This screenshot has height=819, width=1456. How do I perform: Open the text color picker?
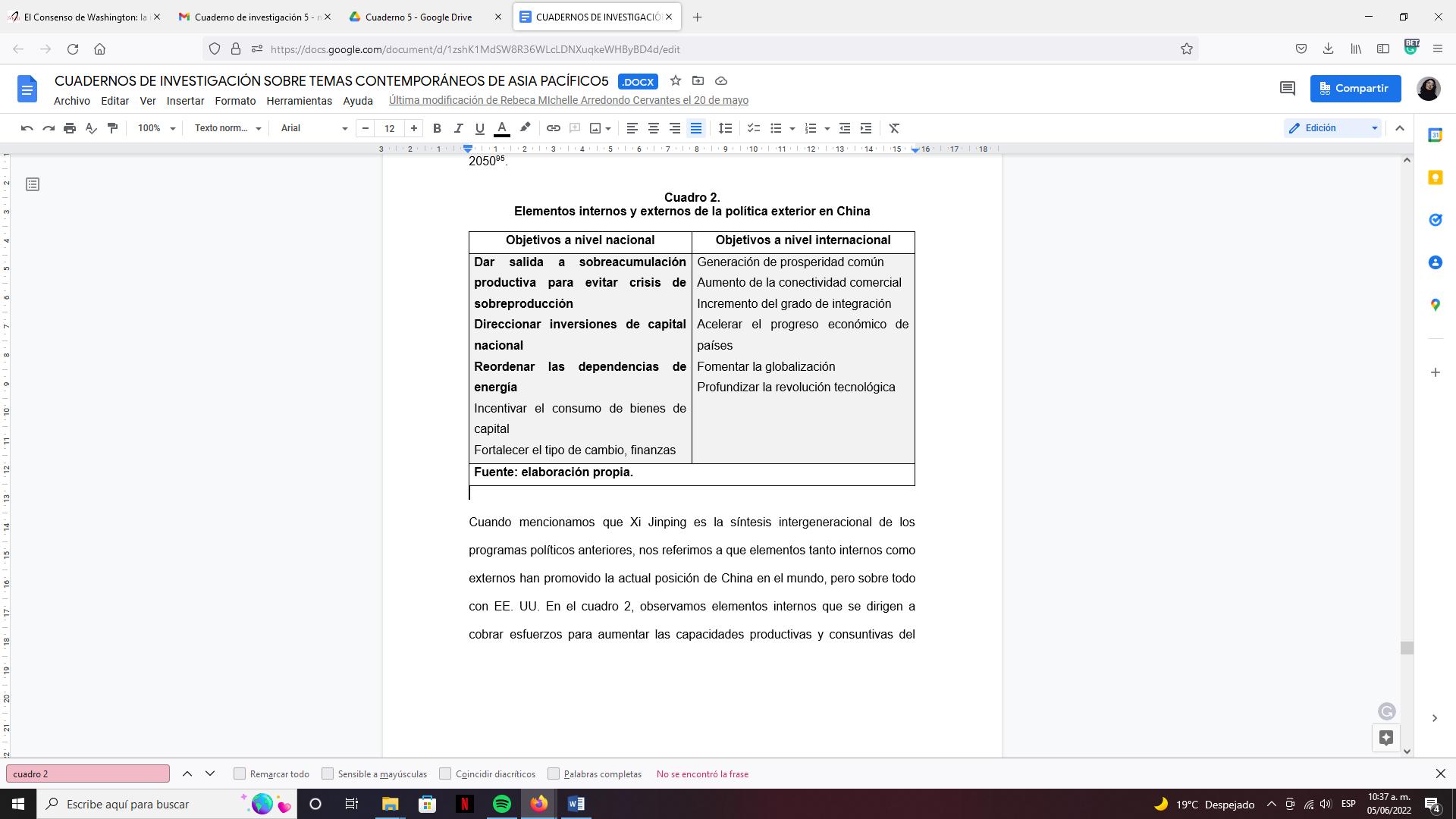click(501, 128)
